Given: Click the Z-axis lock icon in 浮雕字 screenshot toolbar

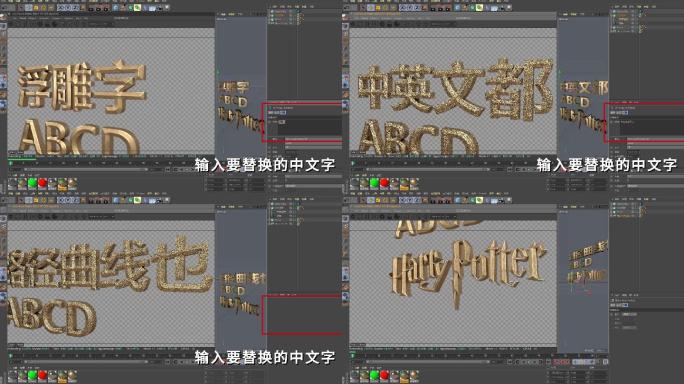Looking at the screenshot, I should (x=75, y=8).
